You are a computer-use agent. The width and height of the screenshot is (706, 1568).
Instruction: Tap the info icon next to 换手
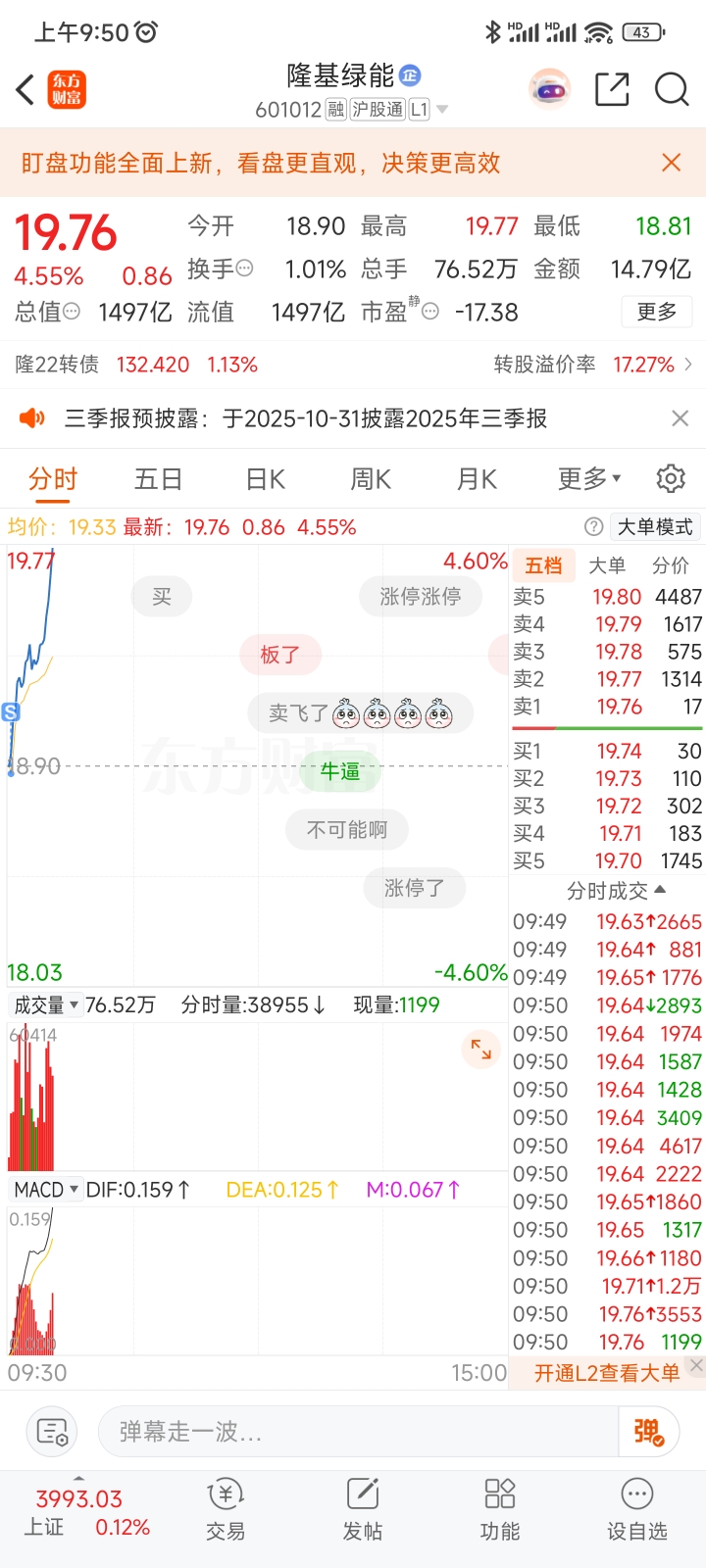click(245, 268)
